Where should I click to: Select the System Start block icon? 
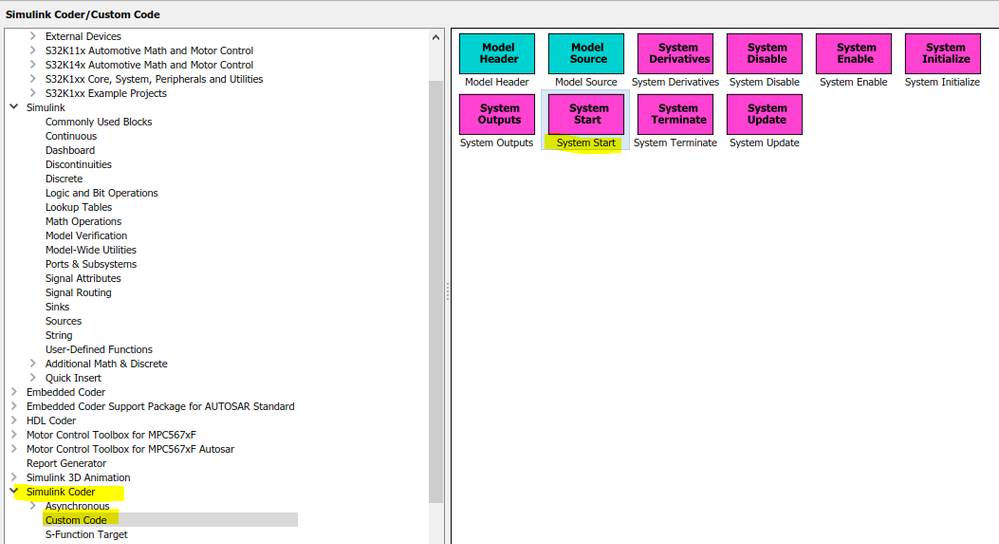[586, 114]
